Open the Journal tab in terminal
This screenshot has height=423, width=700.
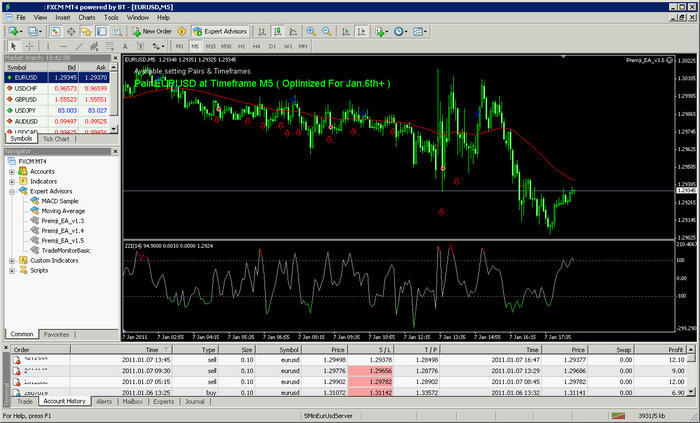(x=195, y=402)
